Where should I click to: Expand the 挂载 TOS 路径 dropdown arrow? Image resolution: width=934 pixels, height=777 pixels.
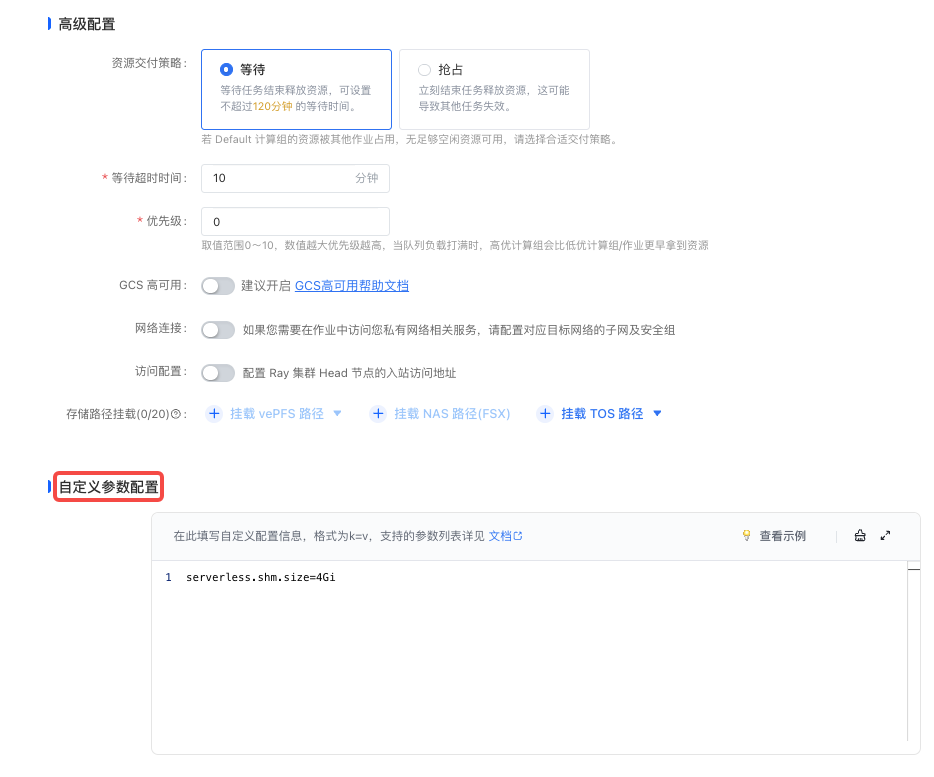[657, 414]
